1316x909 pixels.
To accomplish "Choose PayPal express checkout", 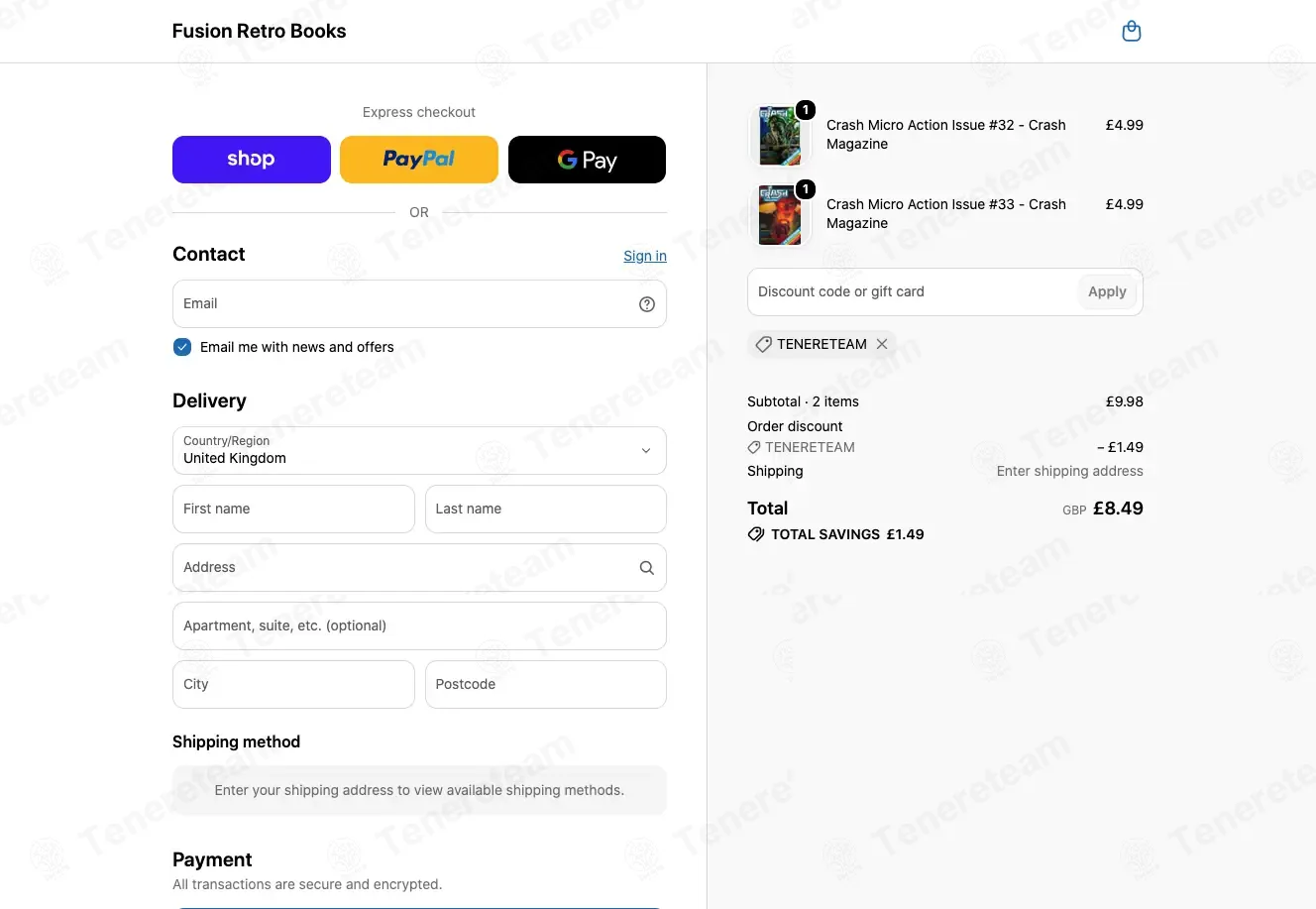I will coord(419,160).
